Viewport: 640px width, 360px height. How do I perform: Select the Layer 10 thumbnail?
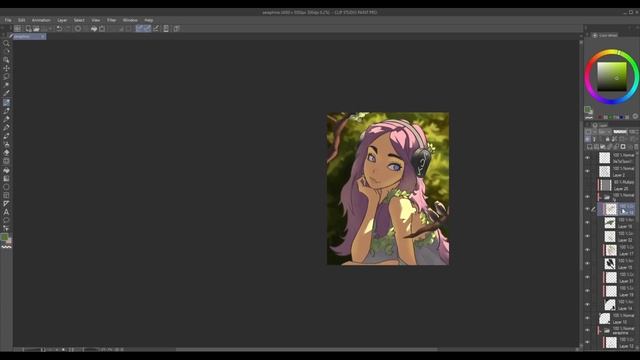(604, 318)
